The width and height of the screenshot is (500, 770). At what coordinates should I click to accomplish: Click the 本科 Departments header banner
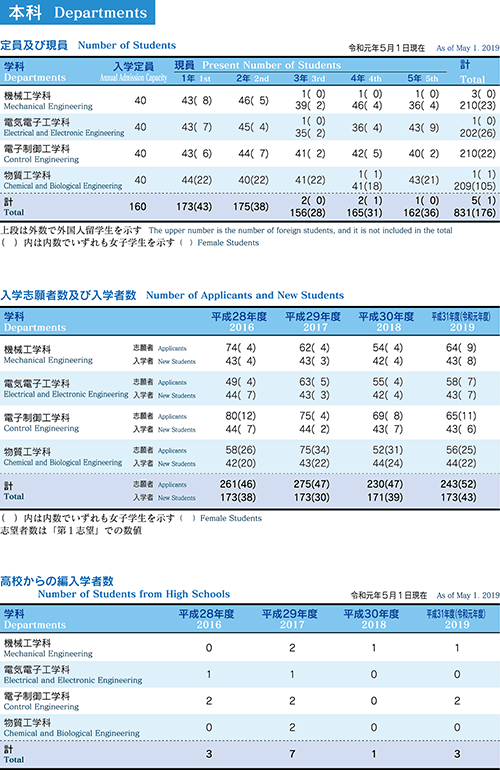pos(77,12)
